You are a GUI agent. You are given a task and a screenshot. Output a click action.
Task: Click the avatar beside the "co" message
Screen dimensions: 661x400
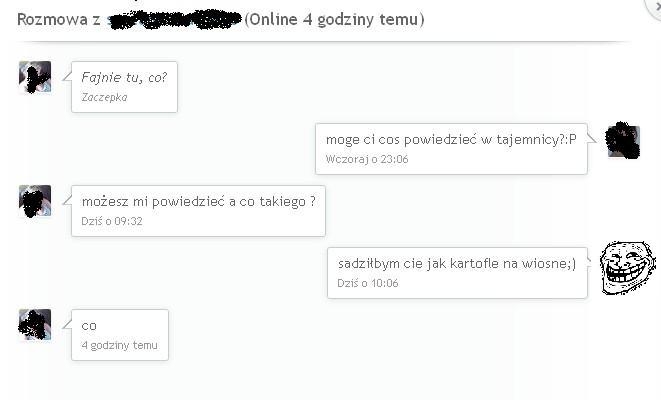[35, 325]
